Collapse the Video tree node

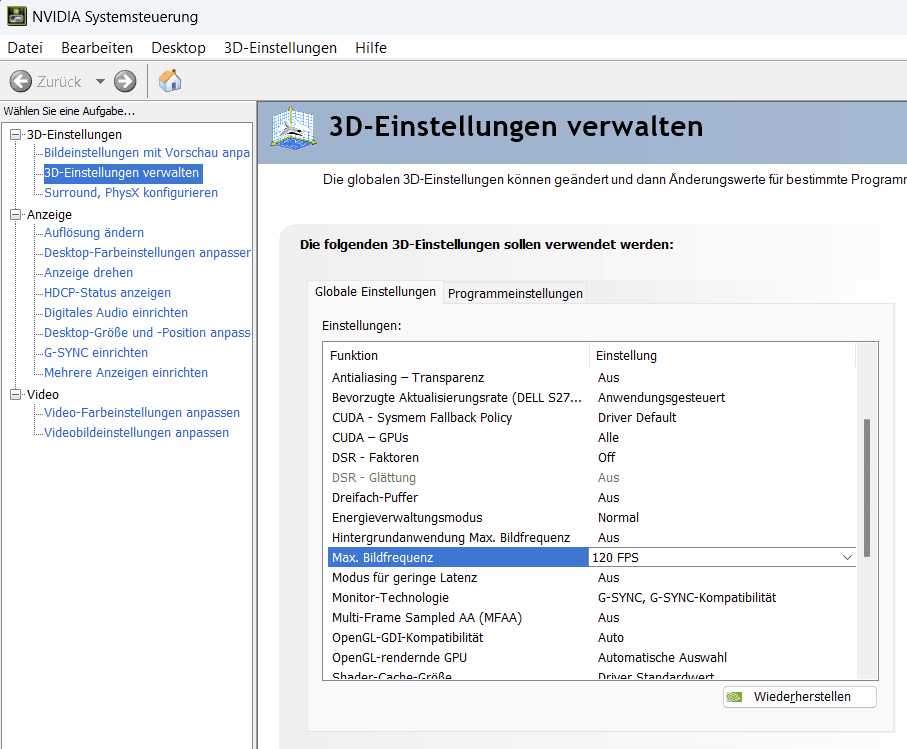coord(16,394)
